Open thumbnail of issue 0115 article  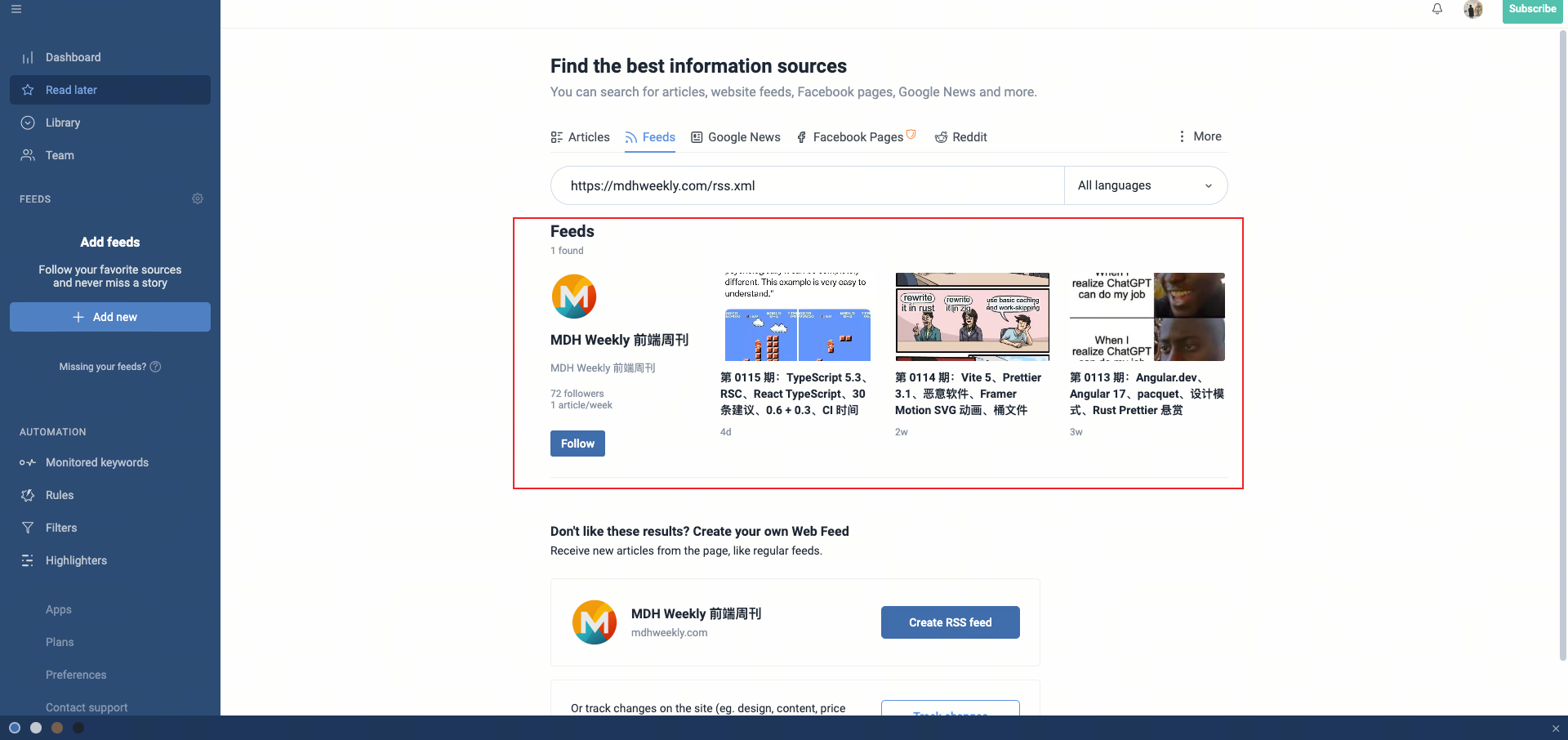point(797,317)
